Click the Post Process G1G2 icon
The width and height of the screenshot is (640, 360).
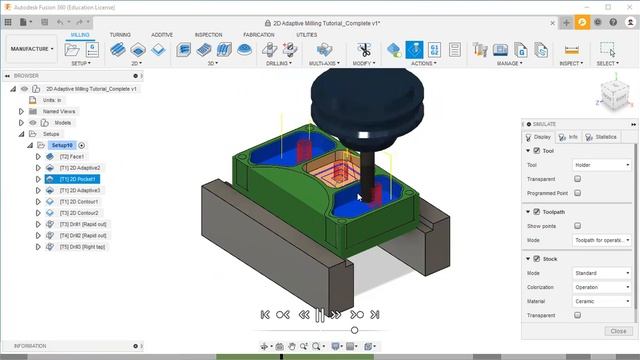(x=434, y=50)
